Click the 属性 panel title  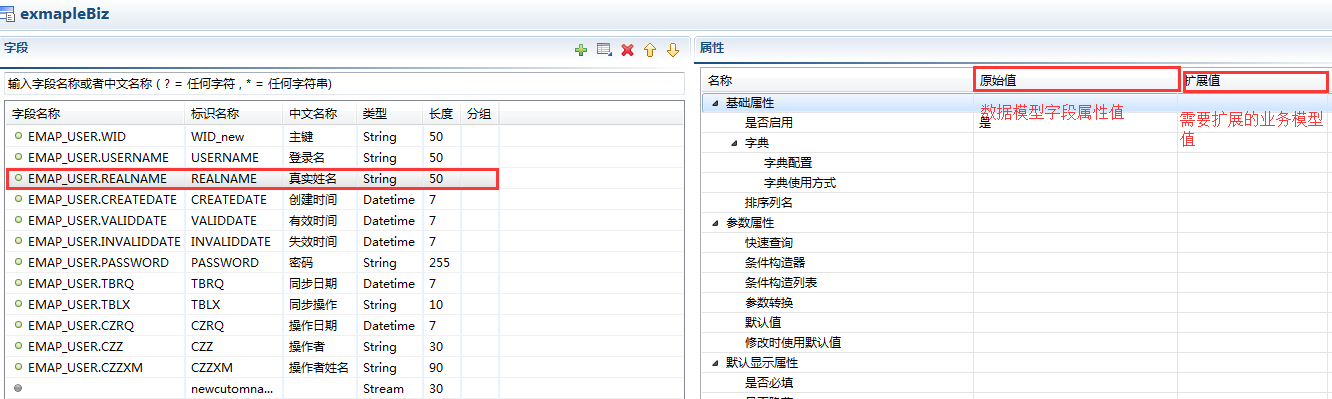pyautogui.click(x=712, y=47)
